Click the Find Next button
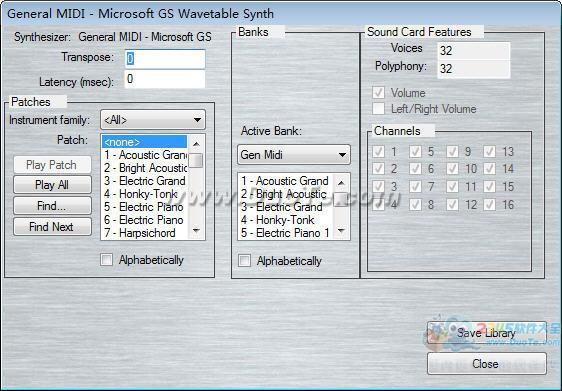562x391 pixels. pyautogui.click(x=52, y=227)
